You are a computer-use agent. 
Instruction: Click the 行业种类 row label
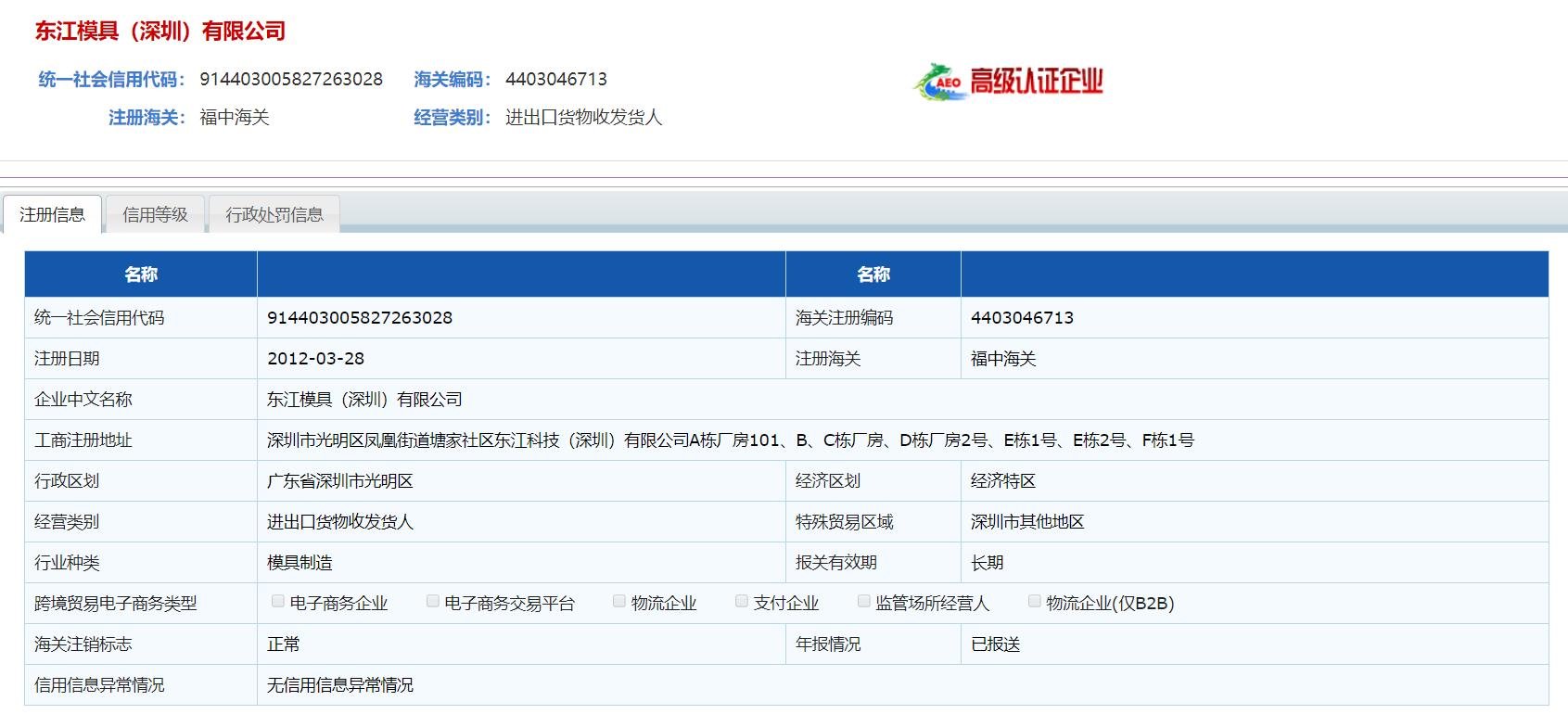(67, 562)
